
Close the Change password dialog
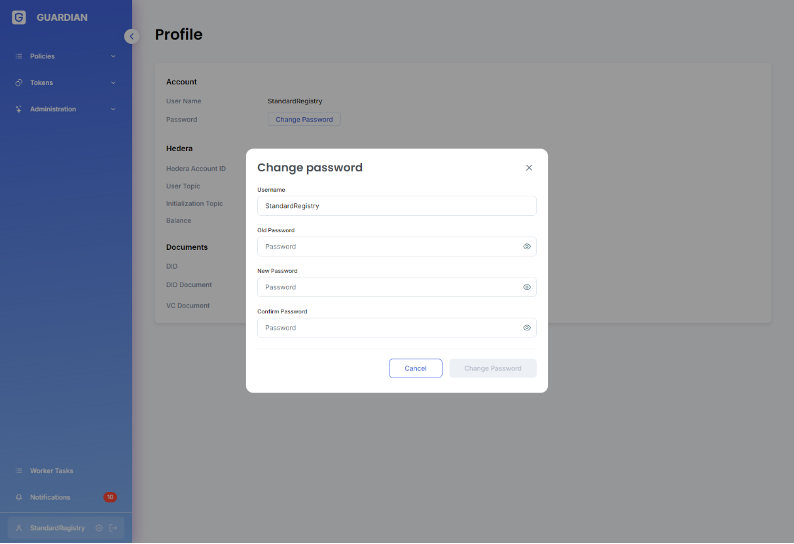pos(529,168)
